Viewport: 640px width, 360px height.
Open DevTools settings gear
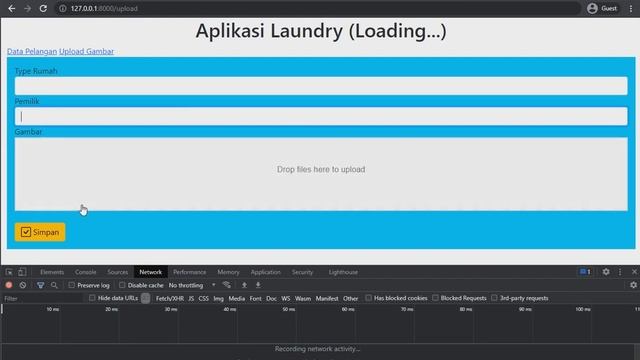(x=606, y=272)
